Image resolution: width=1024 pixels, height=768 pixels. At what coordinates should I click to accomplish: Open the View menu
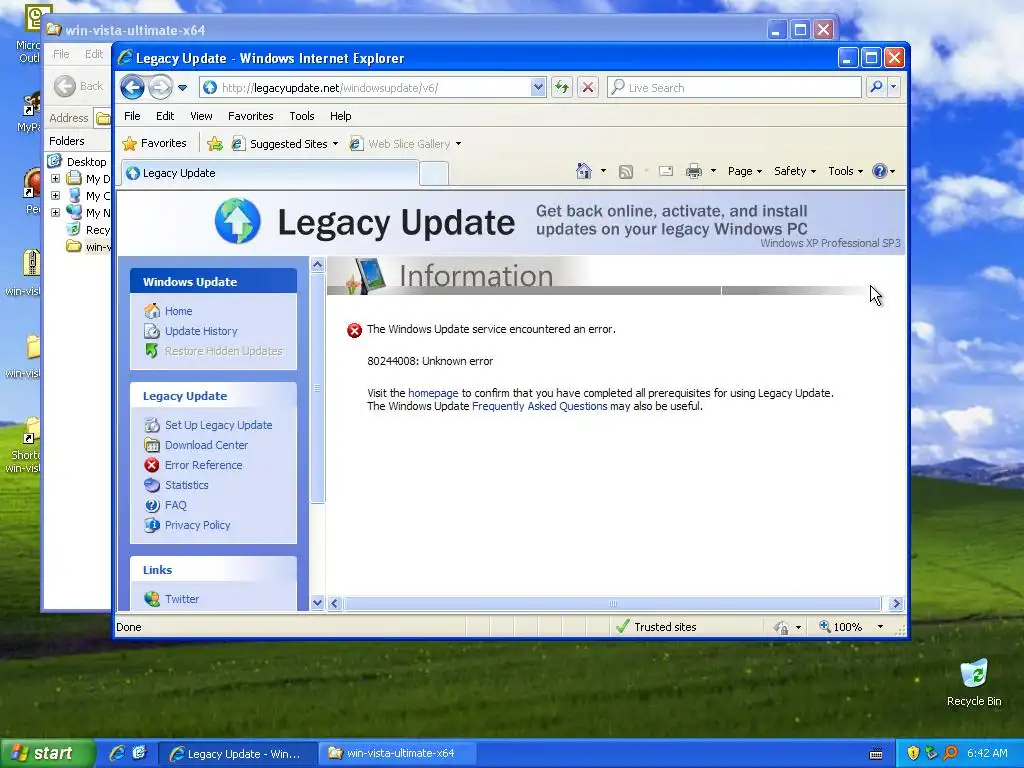point(201,116)
